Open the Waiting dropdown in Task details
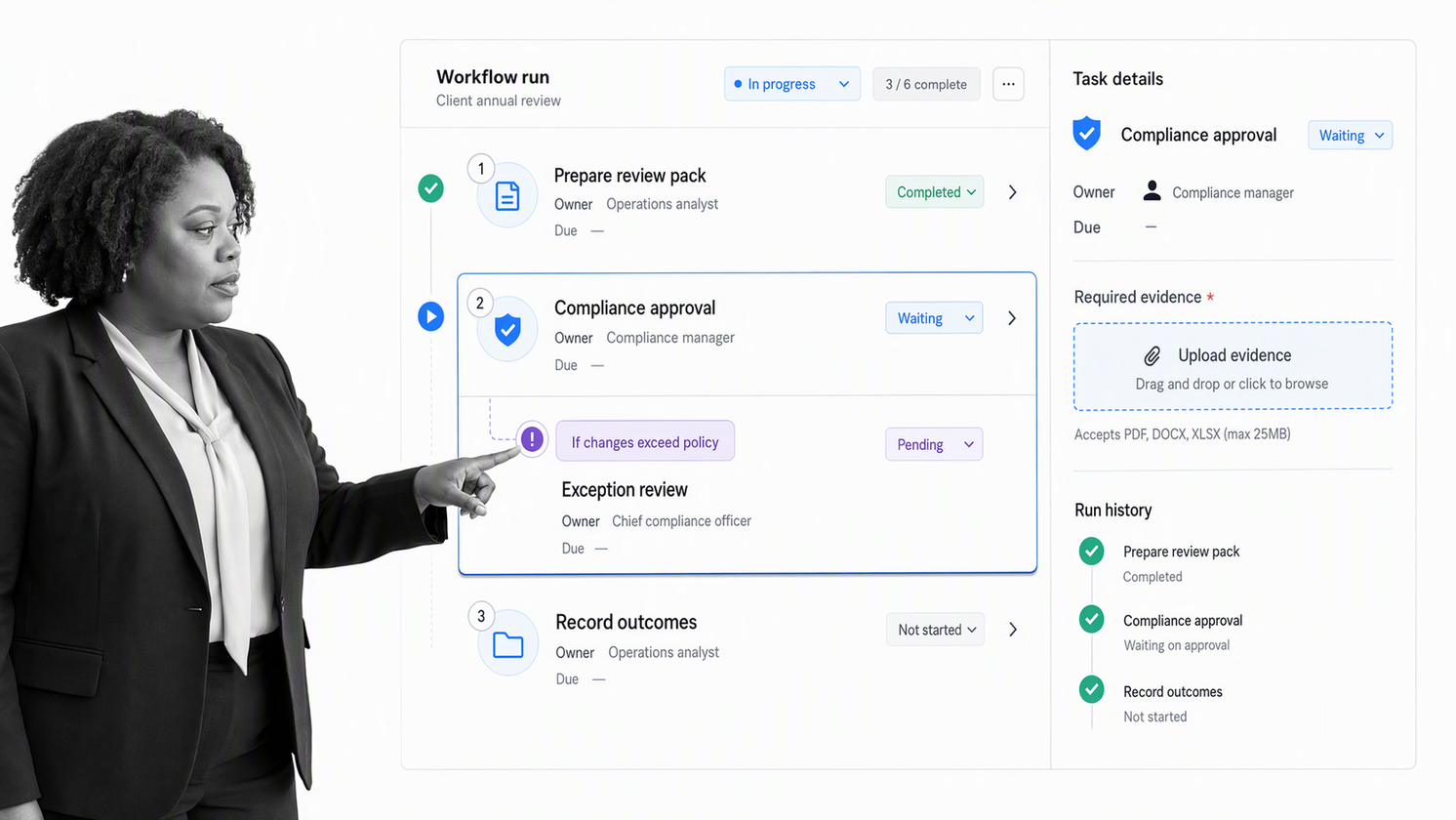 1350,136
